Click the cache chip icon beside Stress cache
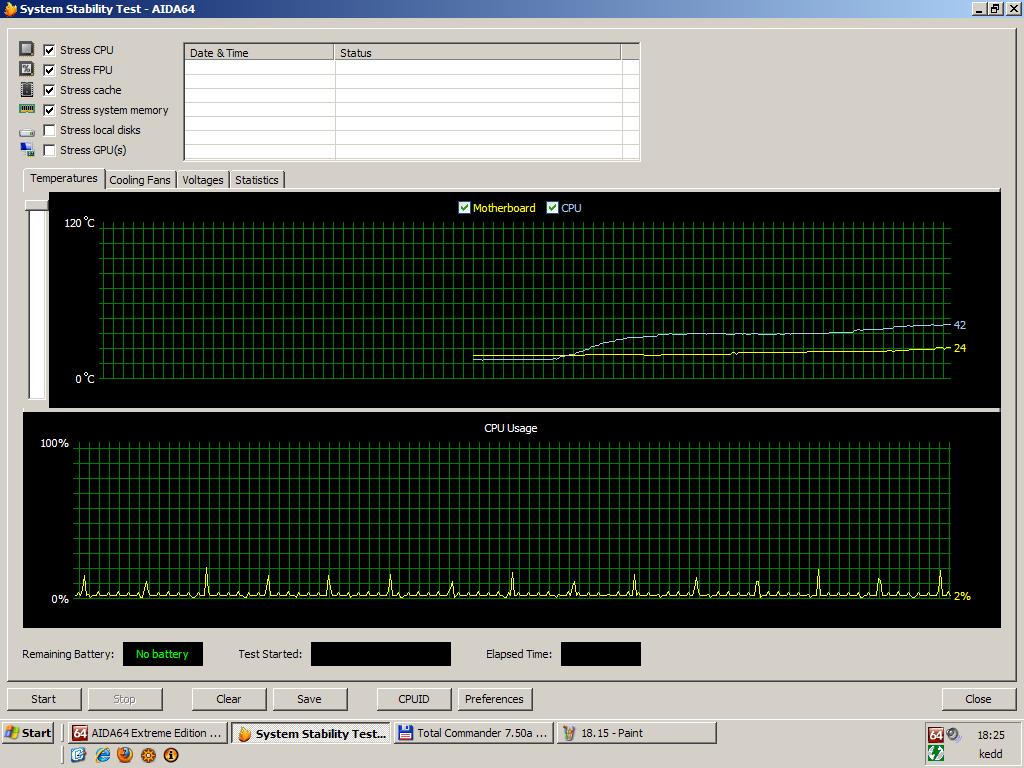 26,89
